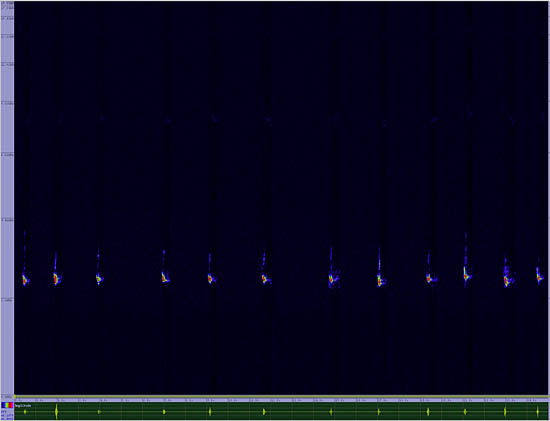Click the rainbow color scale swatch

click(7, 405)
